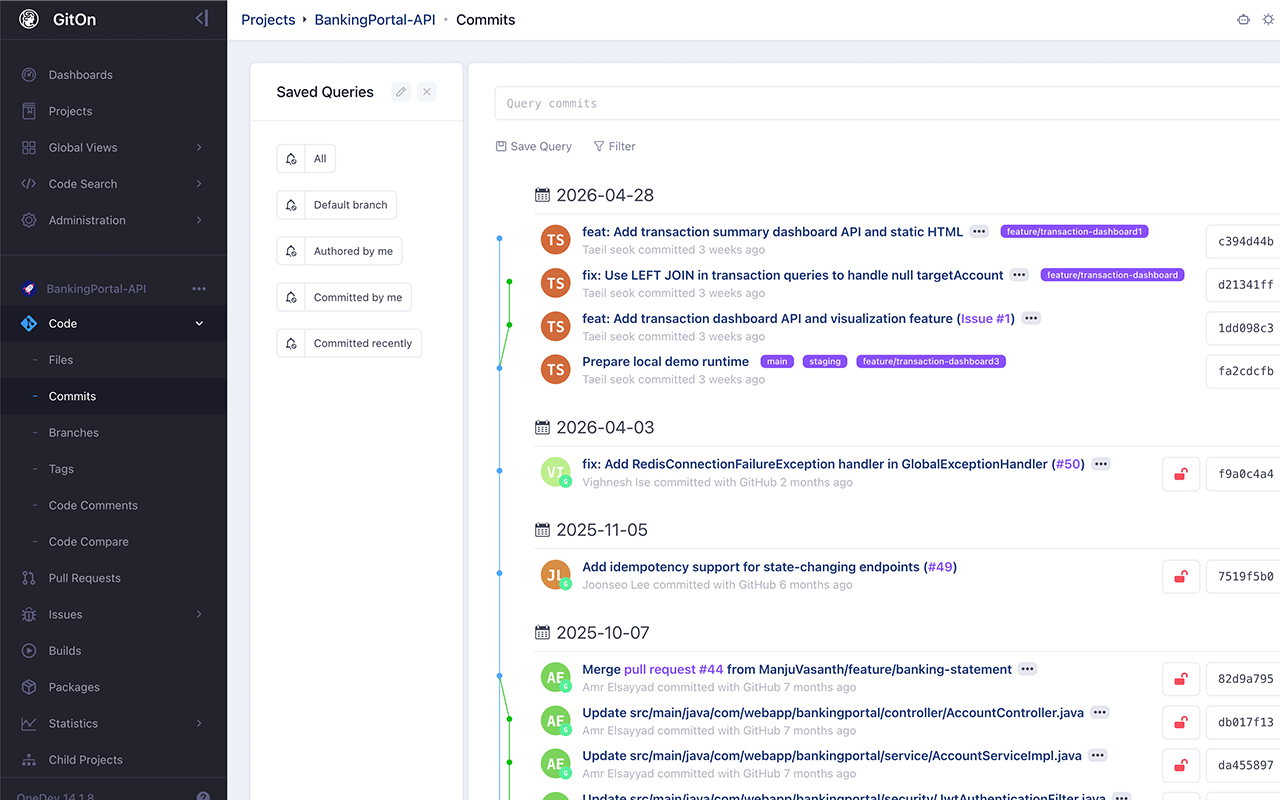Click the 'staging' branch badge

(x=825, y=361)
